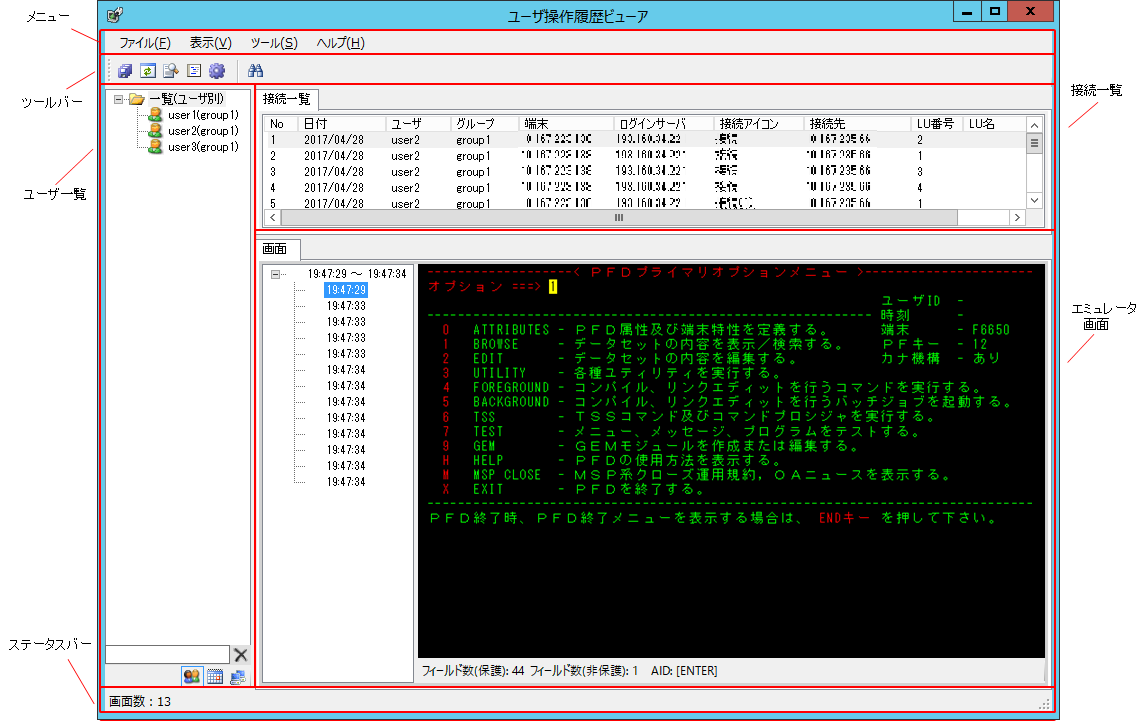Image resolution: width=1146 pixels, height=721 pixels.
Task: Sort by the ユーザ column header
Action: click(x=418, y=124)
